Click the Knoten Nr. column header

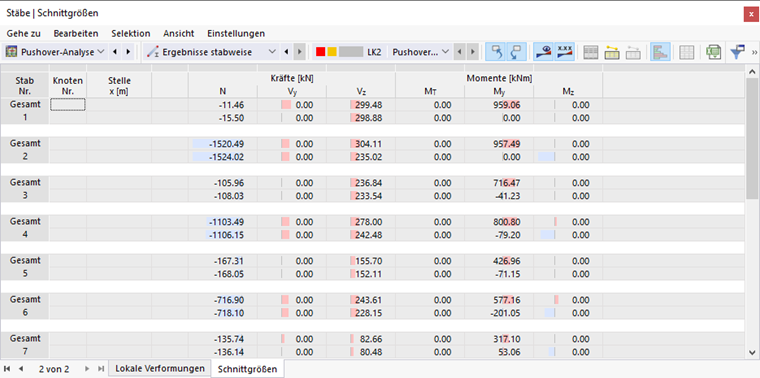pyautogui.click(x=68, y=86)
